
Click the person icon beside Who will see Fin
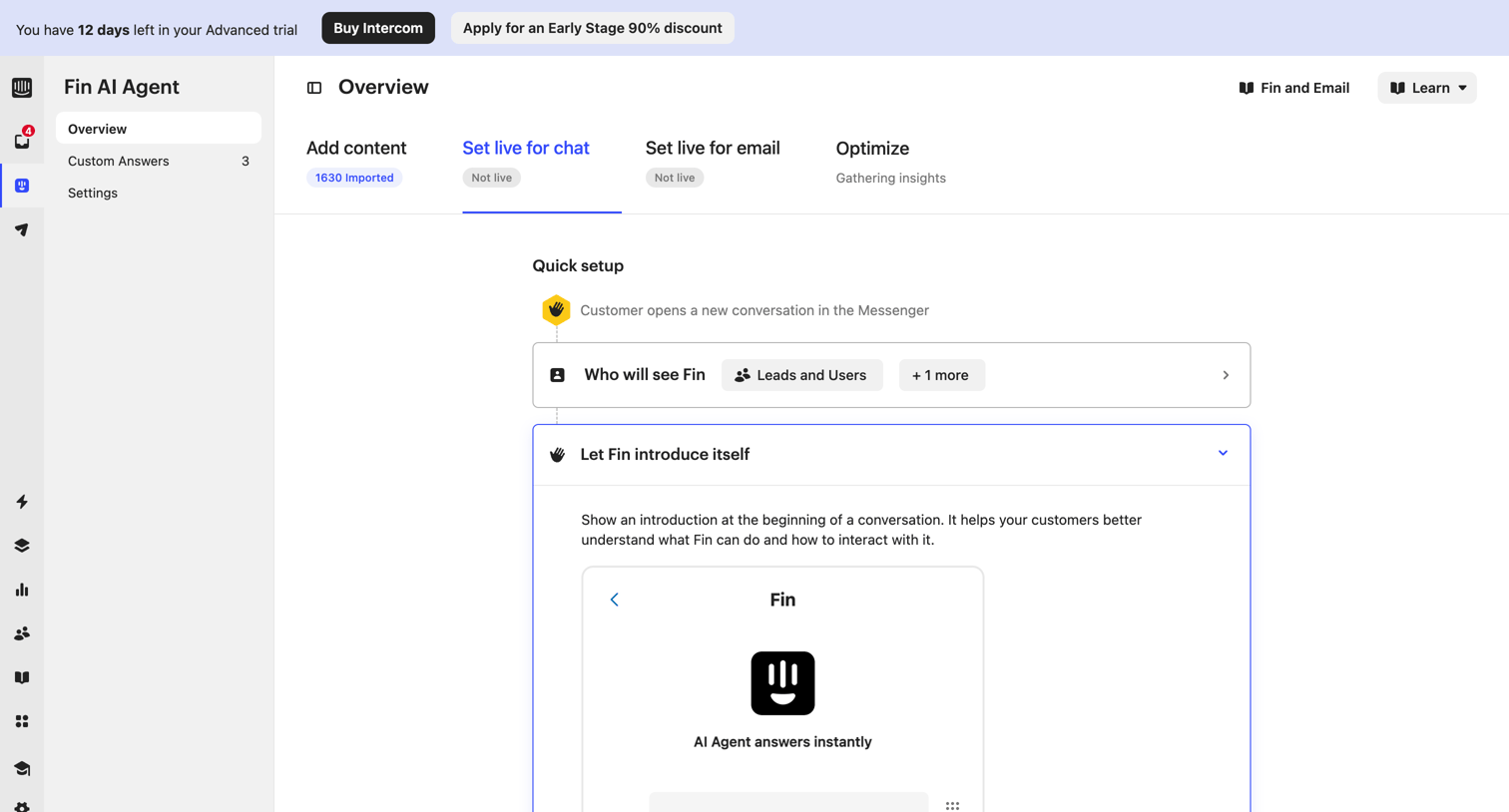(558, 375)
